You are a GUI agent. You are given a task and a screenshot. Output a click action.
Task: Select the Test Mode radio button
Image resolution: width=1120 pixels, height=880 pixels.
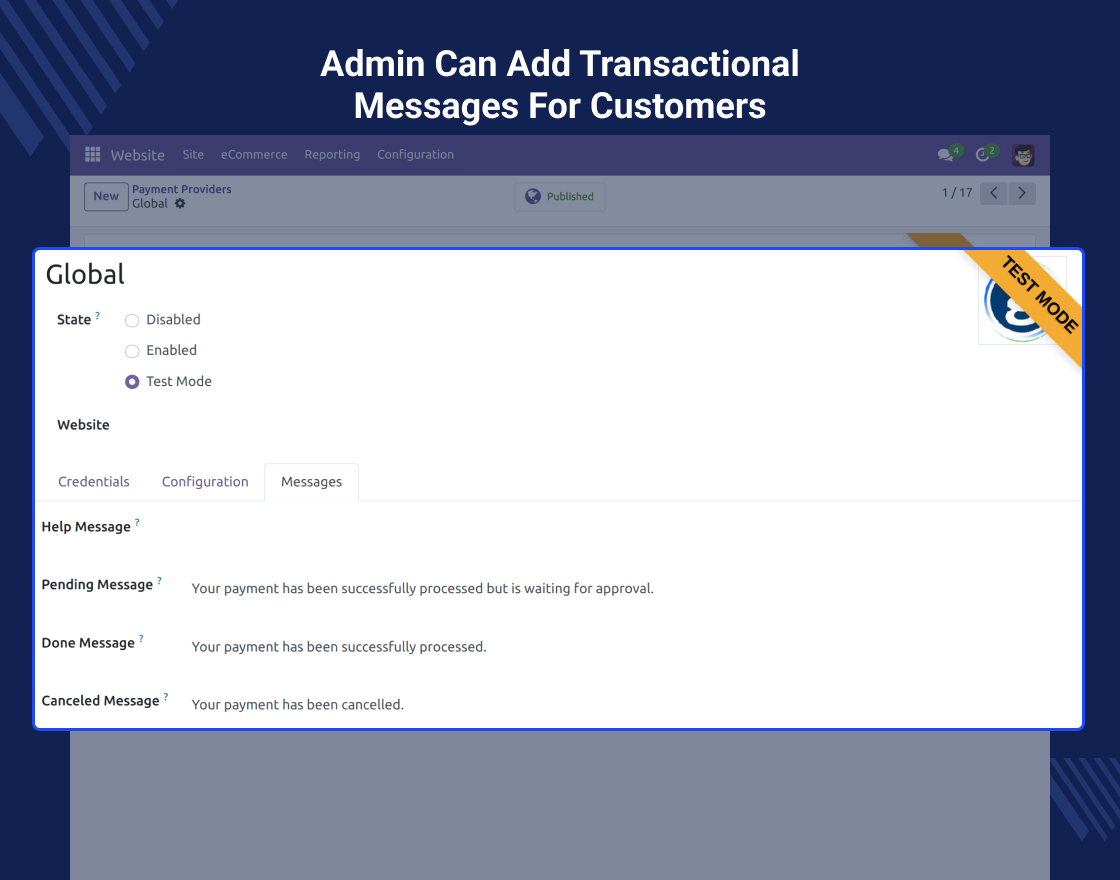click(132, 382)
